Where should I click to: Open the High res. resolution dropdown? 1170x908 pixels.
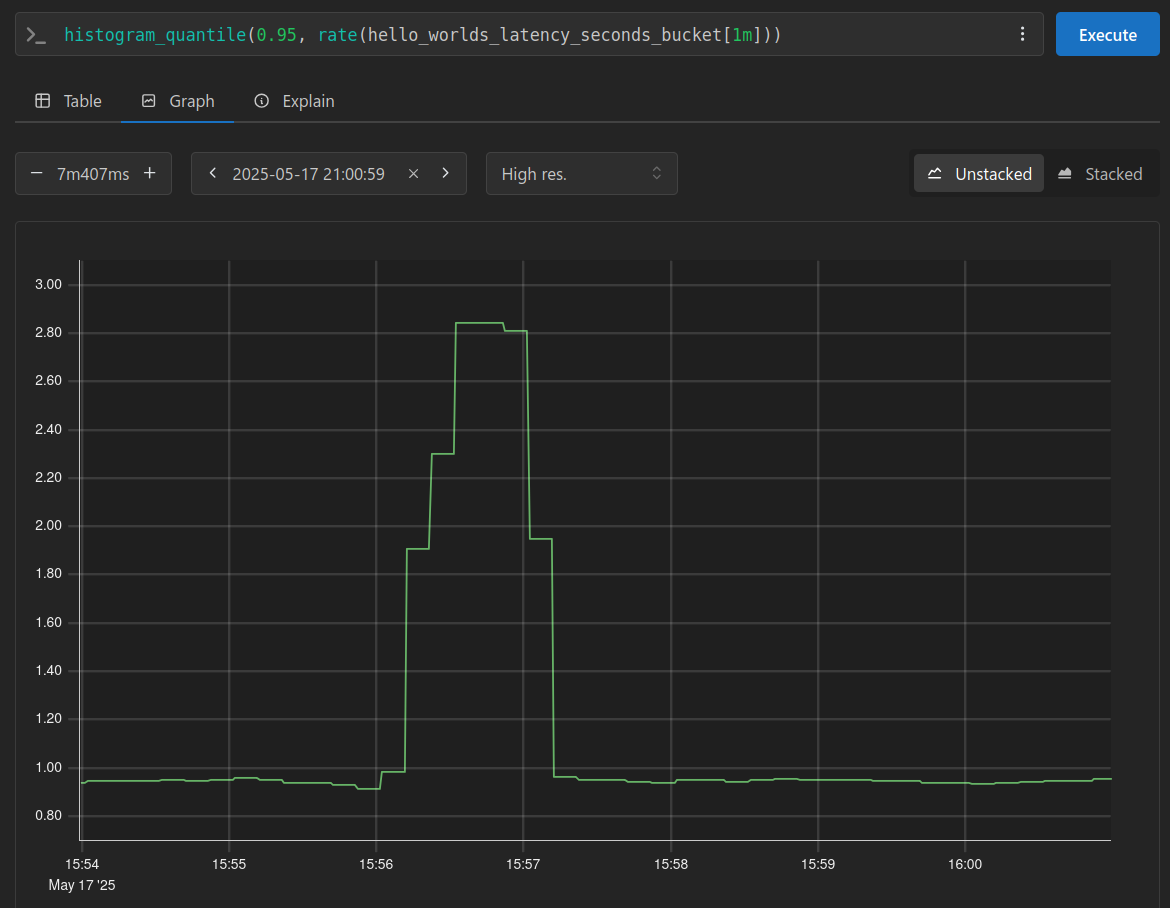581,174
